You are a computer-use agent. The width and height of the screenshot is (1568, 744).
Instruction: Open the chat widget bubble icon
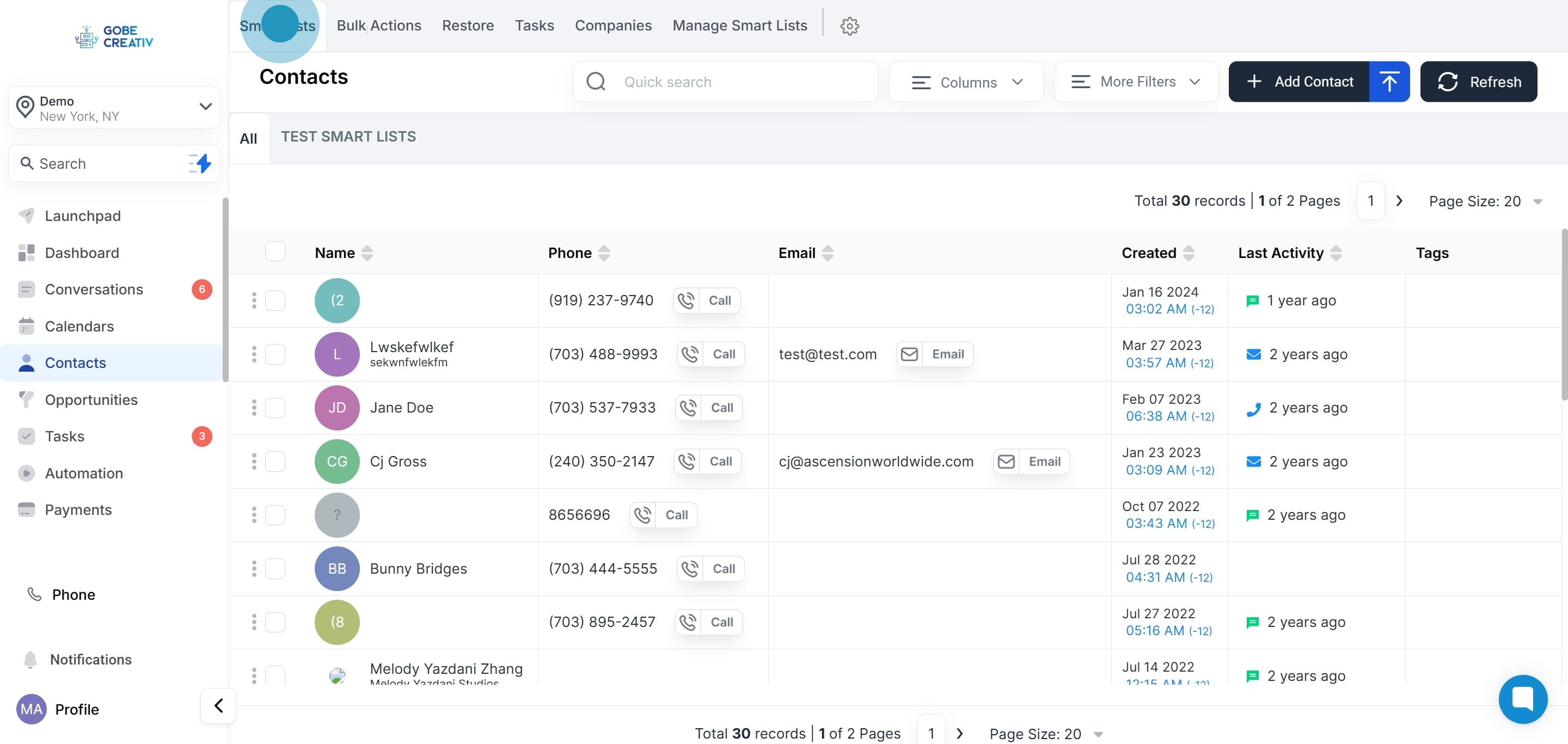tap(1522, 698)
